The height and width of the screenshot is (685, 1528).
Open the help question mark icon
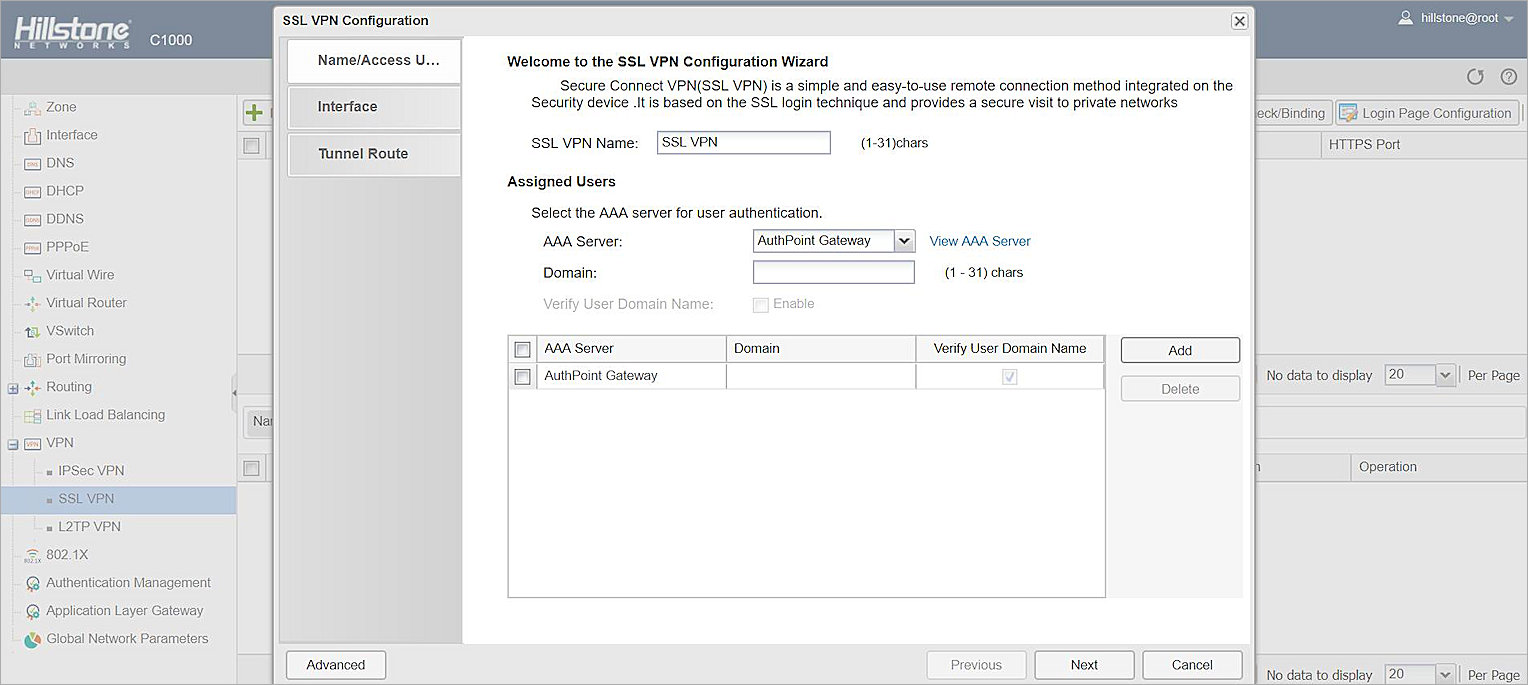click(1509, 77)
